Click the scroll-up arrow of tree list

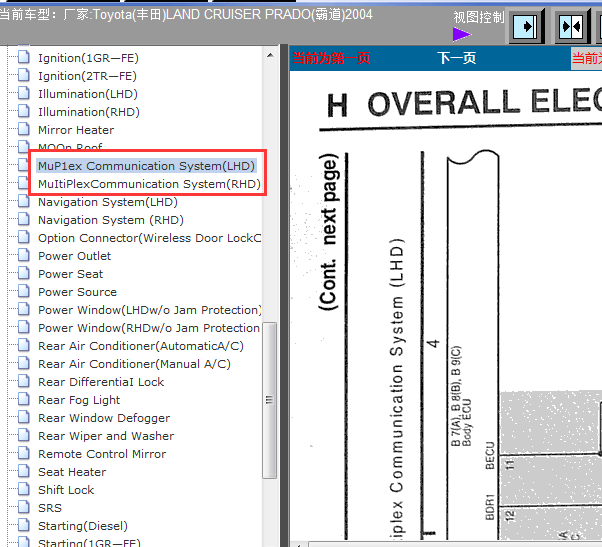(268, 53)
